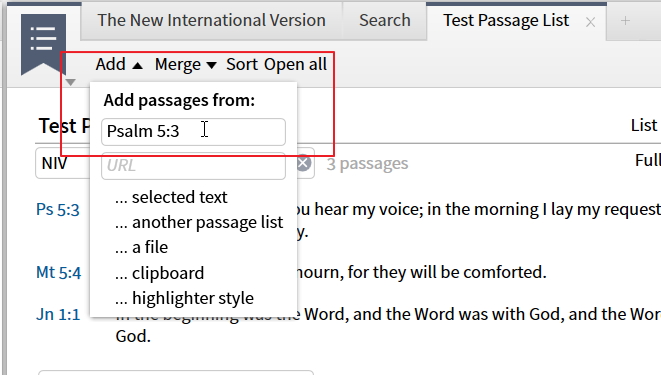Select the Test Passage List tab
Image resolution: width=661 pixels, height=375 pixels.
point(506,20)
